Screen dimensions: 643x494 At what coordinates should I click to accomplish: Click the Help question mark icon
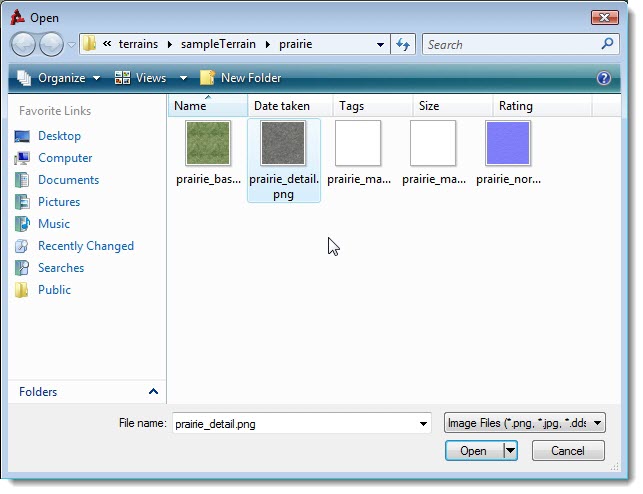point(604,78)
